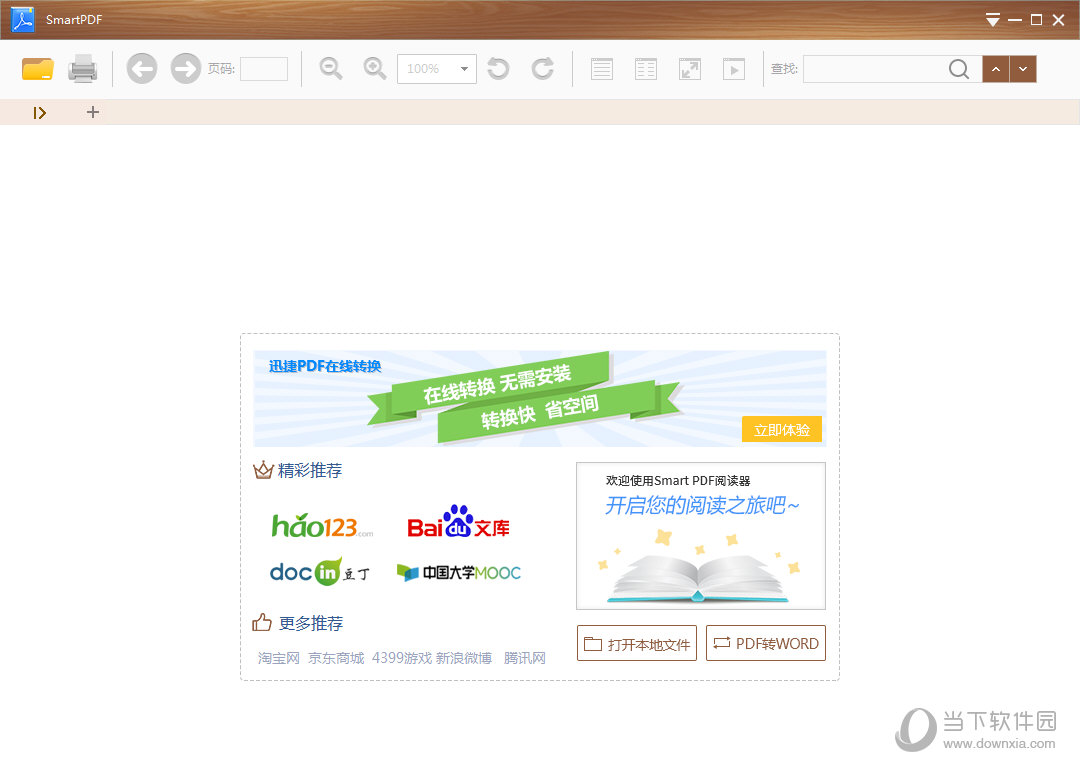This screenshot has width=1080, height=773.
Task: Zoom in with the plus magnifier
Action: [x=375, y=69]
